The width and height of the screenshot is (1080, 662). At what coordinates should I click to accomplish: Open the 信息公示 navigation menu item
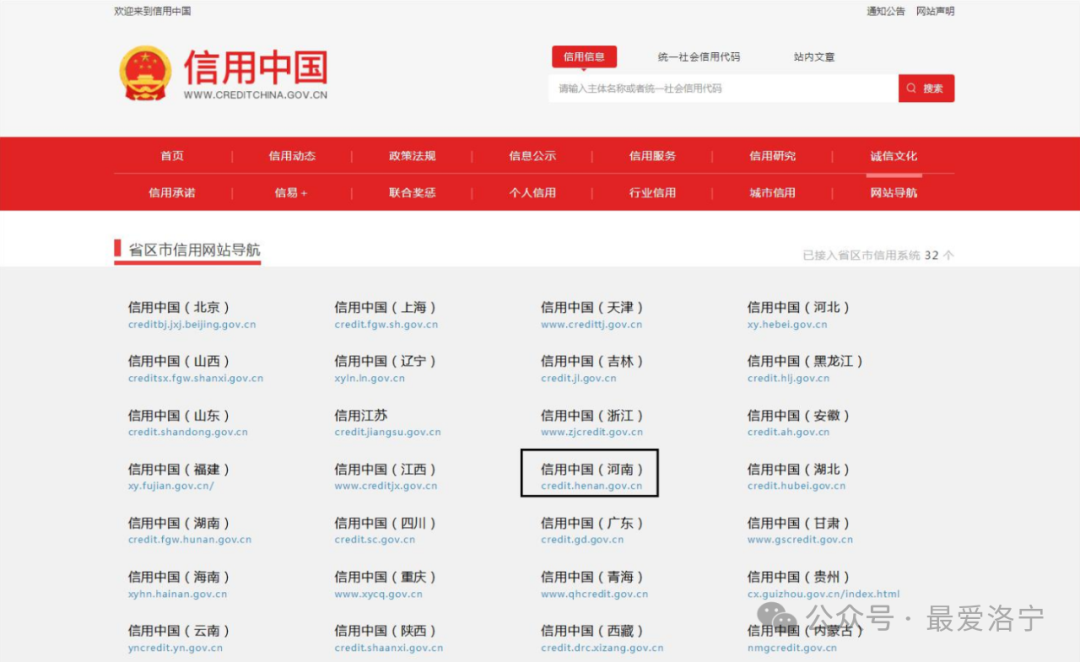click(532, 156)
